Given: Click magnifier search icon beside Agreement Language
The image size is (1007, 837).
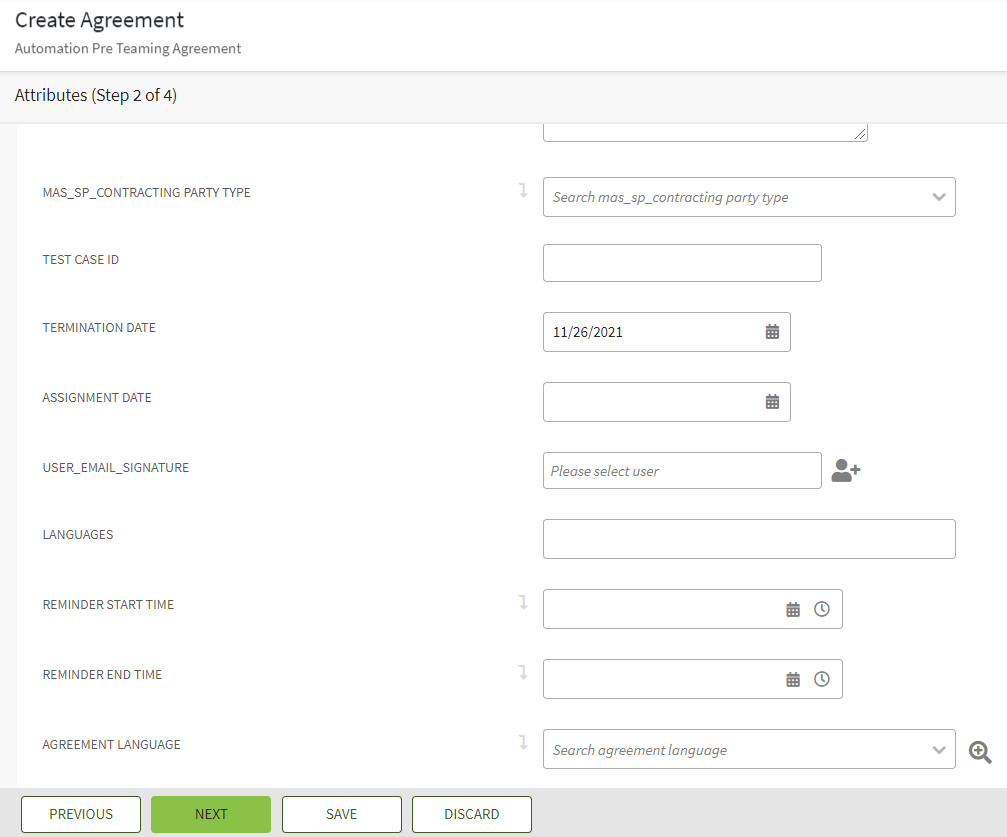Looking at the screenshot, I should (x=980, y=752).
